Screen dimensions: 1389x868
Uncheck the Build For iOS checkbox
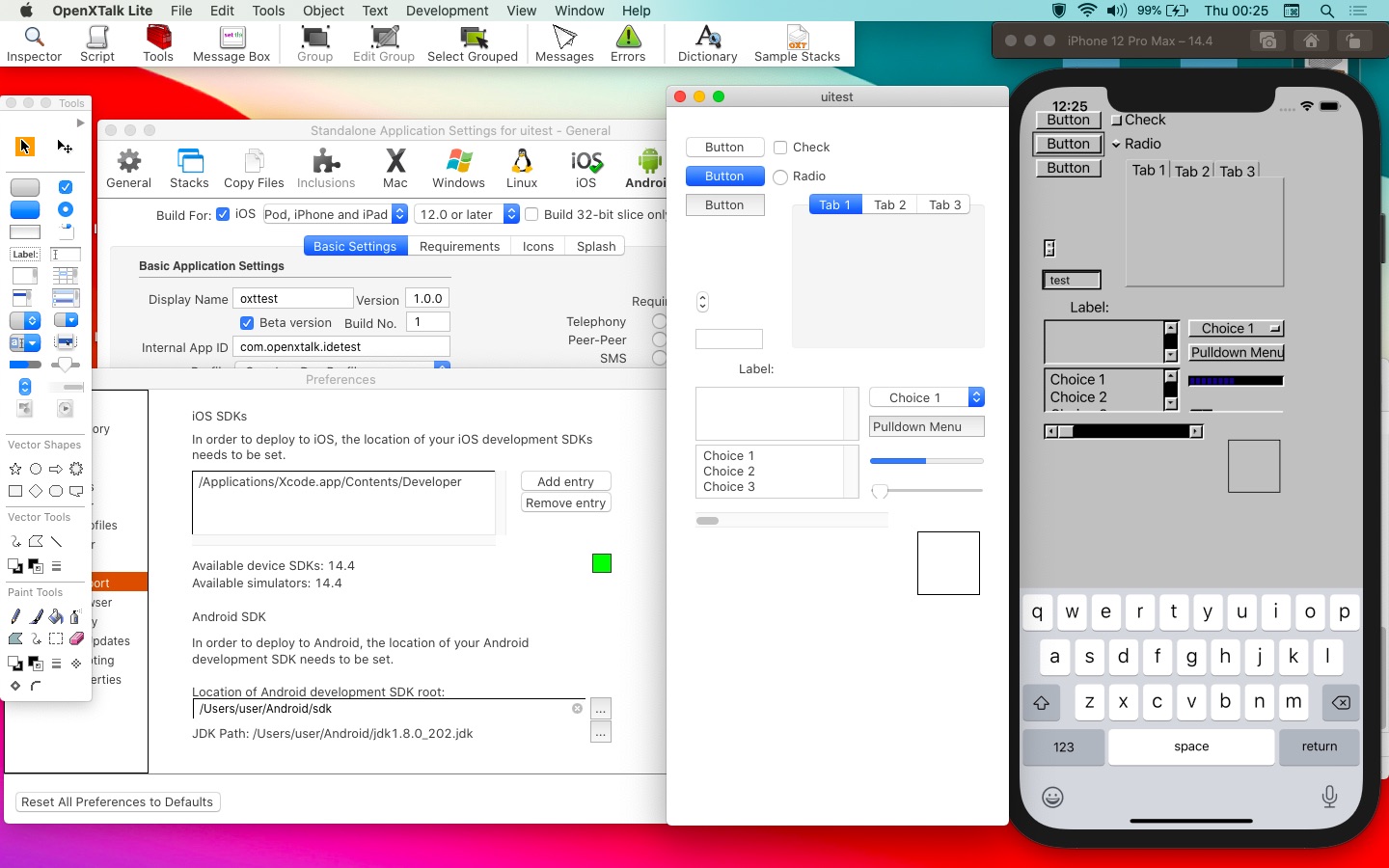(x=223, y=214)
